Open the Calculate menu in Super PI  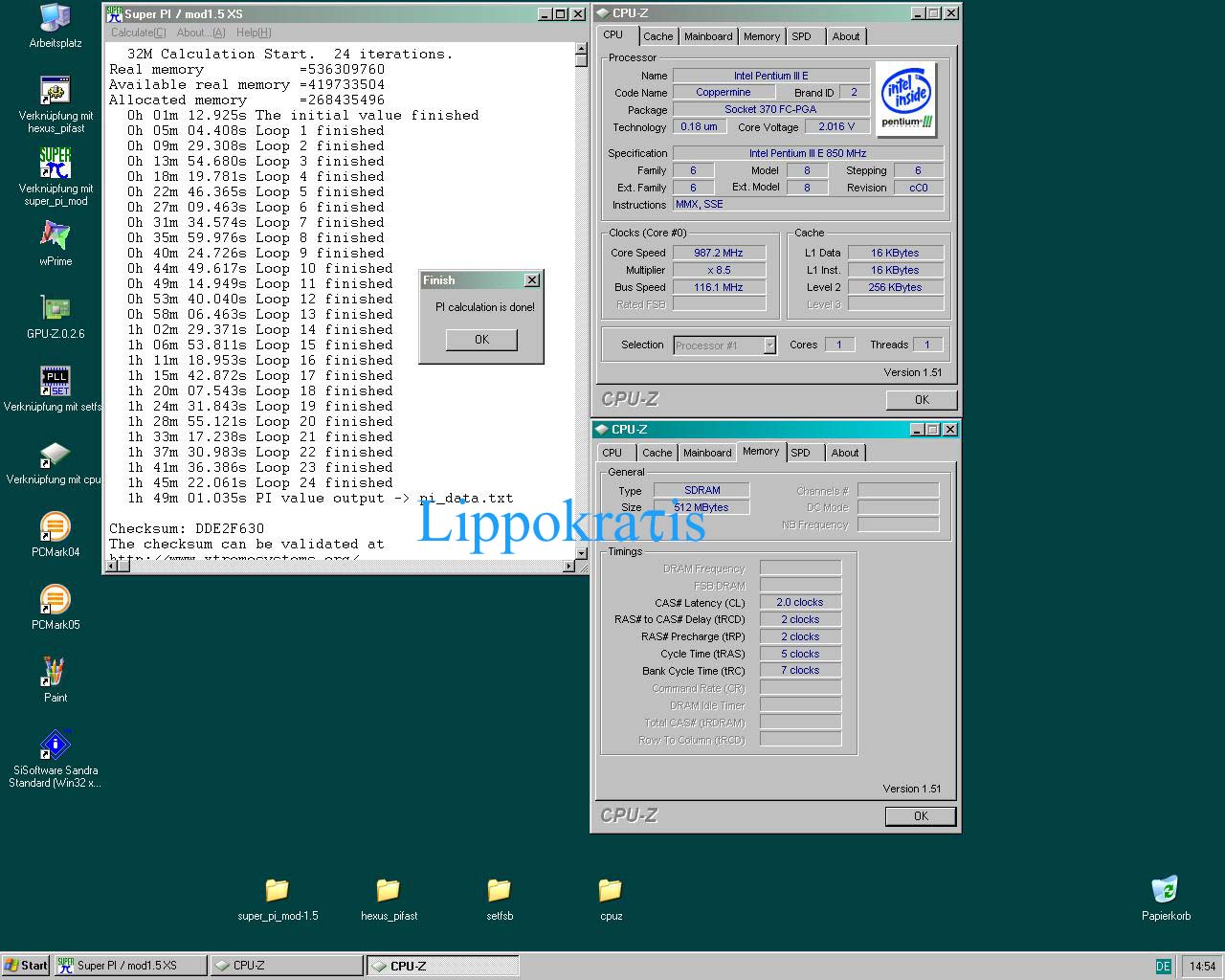[x=139, y=33]
